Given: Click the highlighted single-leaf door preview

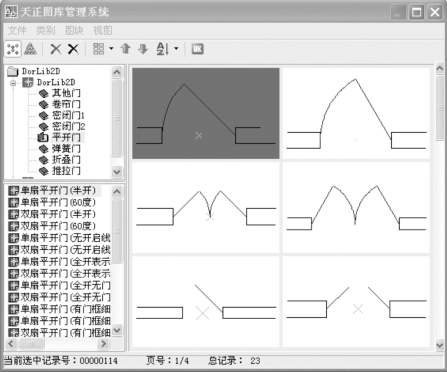Looking at the screenshot, I should [x=206, y=113].
